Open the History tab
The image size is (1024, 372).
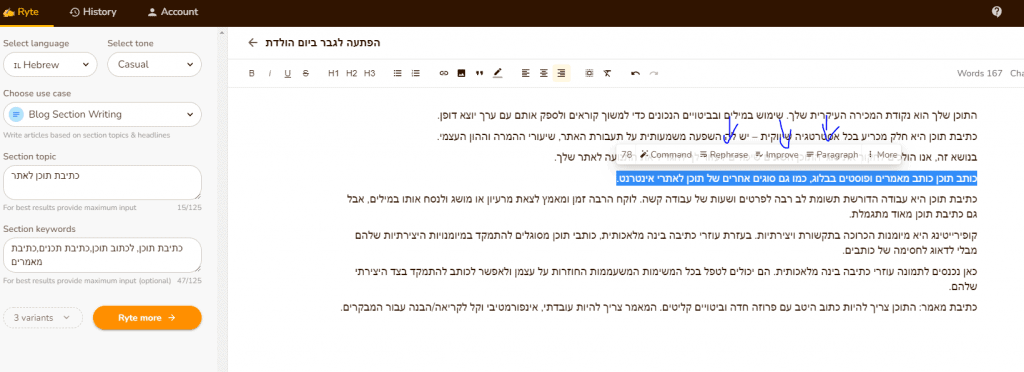click(x=93, y=12)
